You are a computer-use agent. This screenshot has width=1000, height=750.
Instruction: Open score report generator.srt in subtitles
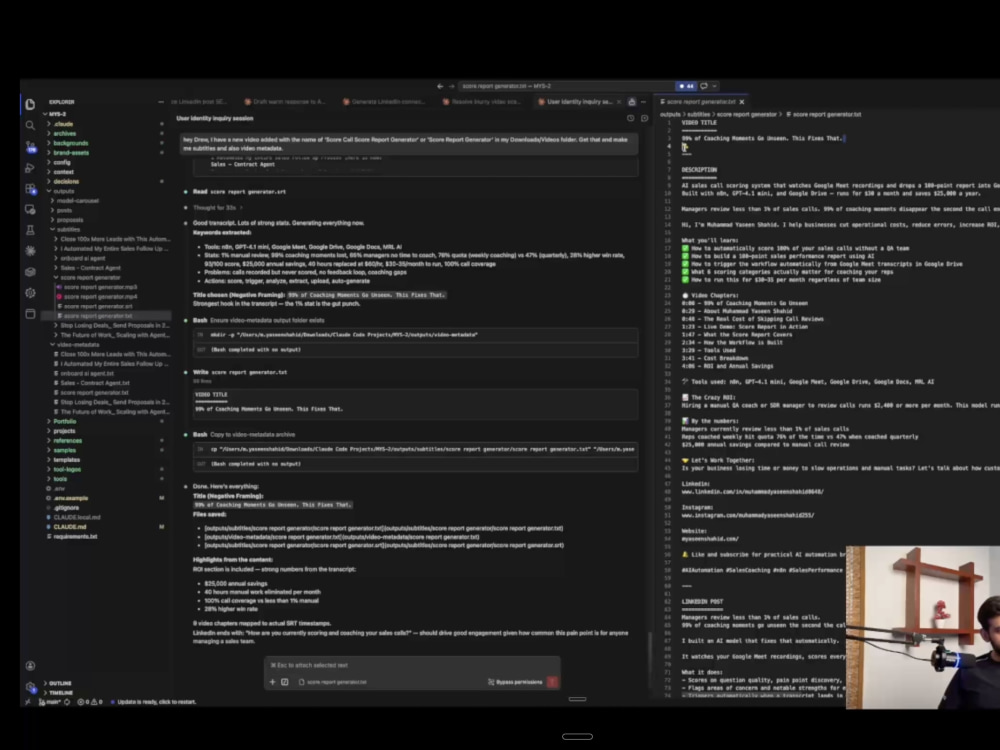[98, 306]
